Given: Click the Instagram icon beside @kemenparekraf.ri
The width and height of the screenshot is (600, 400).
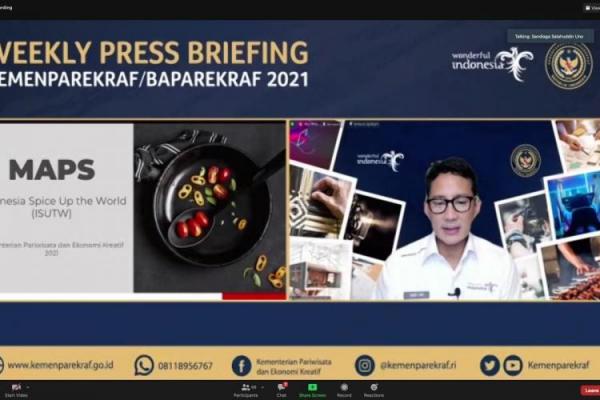Looking at the screenshot, I should (x=365, y=365).
